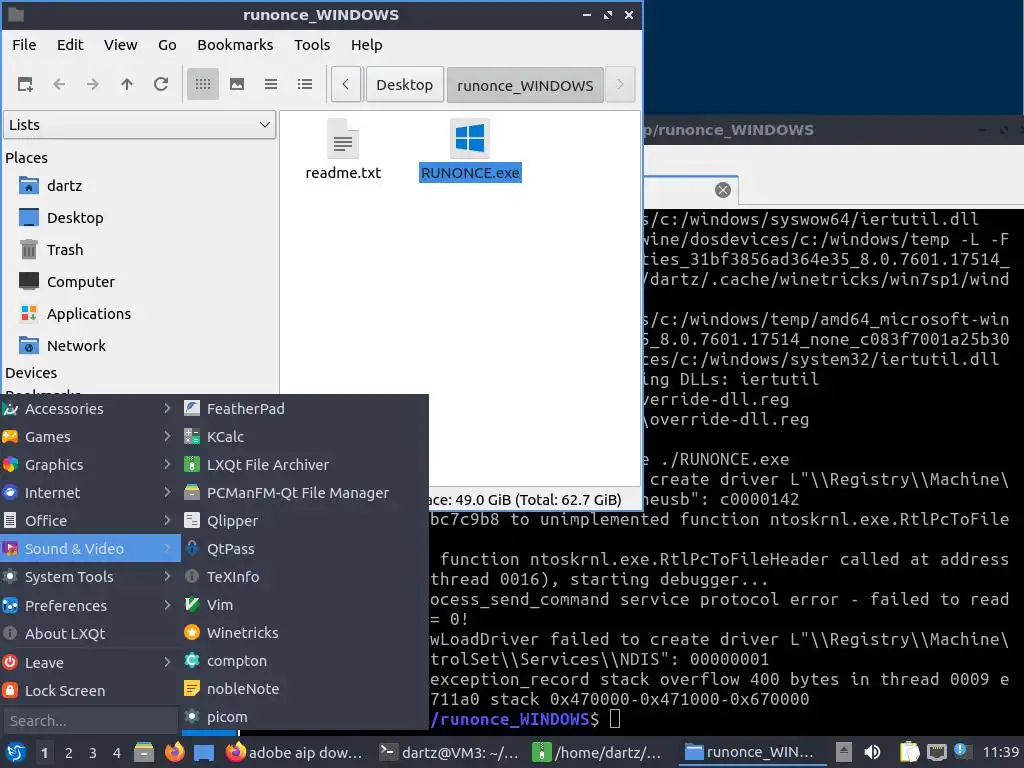1024x768 pixels.
Task: Expand the Preferences menu category
Action: [x=90, y=606]
